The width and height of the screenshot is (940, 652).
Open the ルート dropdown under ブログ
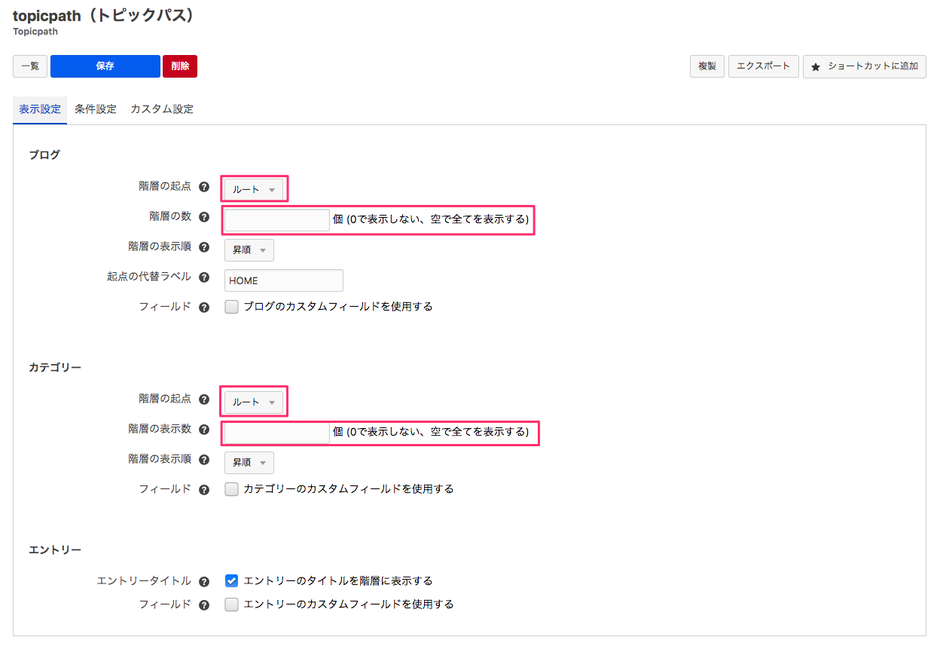[252, 187]
